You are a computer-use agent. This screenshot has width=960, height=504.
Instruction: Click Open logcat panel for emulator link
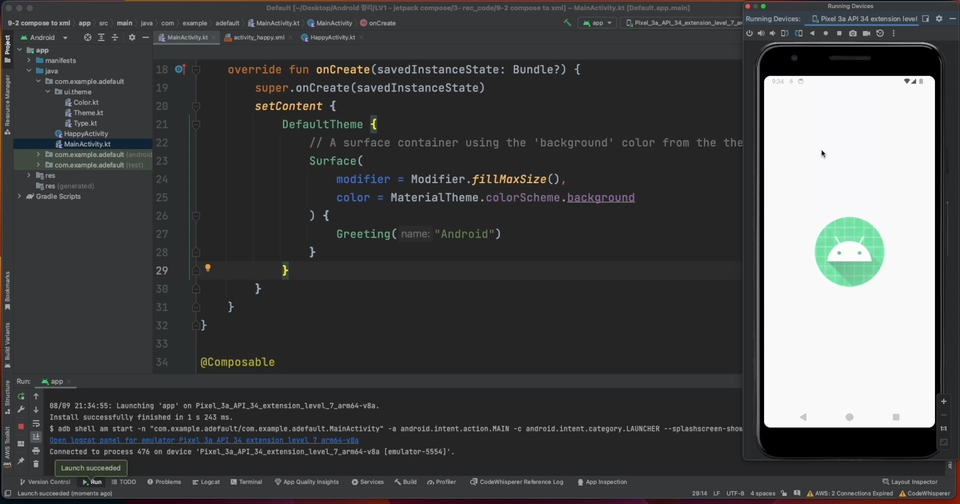pyautogui.click(x=204, y=440)
